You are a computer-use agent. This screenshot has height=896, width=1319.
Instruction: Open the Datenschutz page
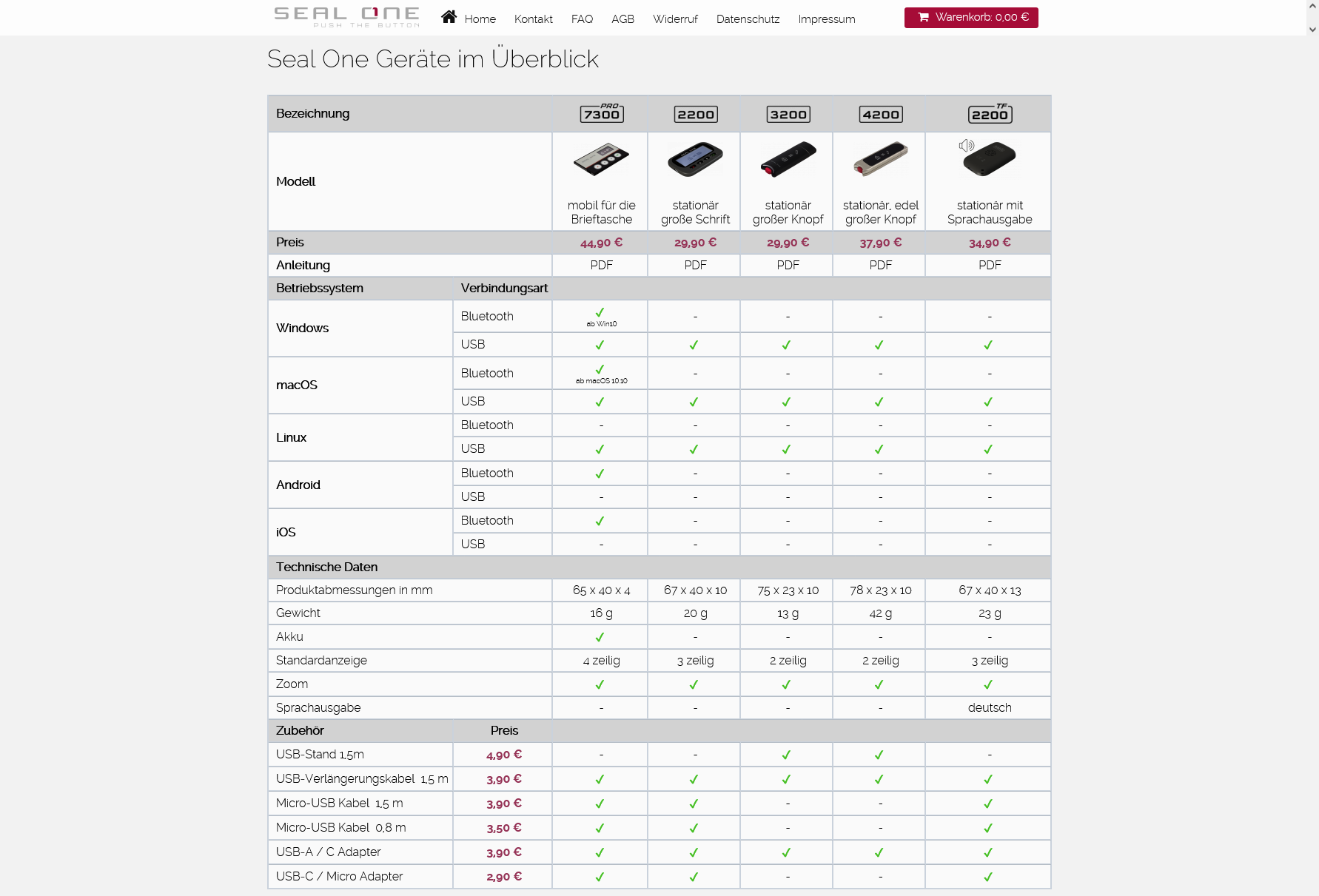pyautogui.click(x=748, y=19)
